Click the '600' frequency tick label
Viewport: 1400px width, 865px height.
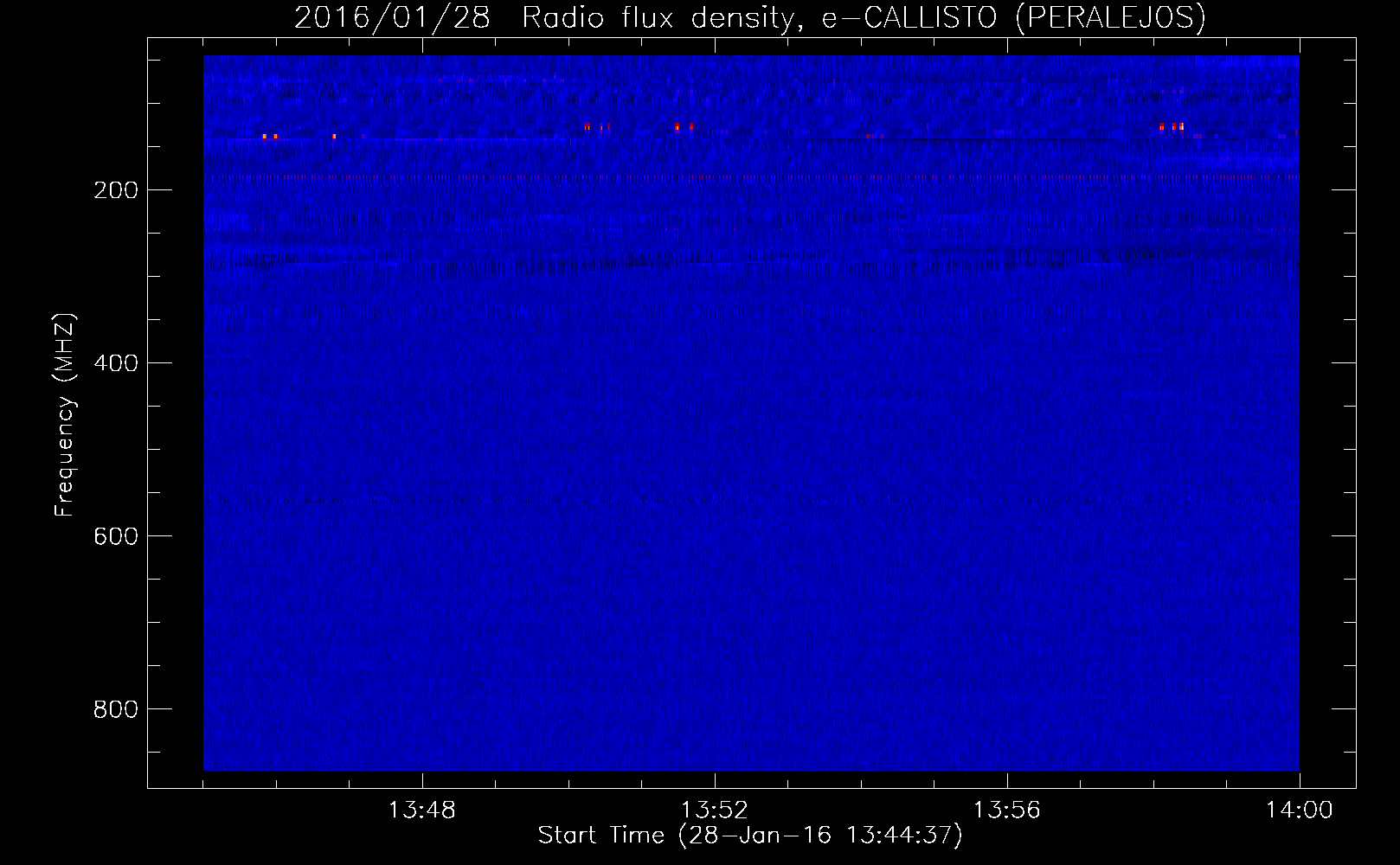coord(114,535)
